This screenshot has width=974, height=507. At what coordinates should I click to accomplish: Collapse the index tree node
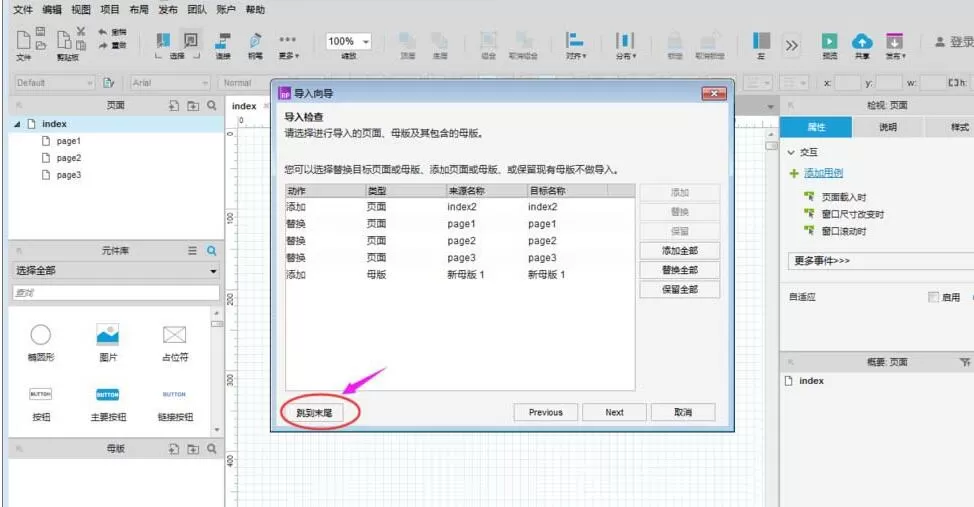17,124
